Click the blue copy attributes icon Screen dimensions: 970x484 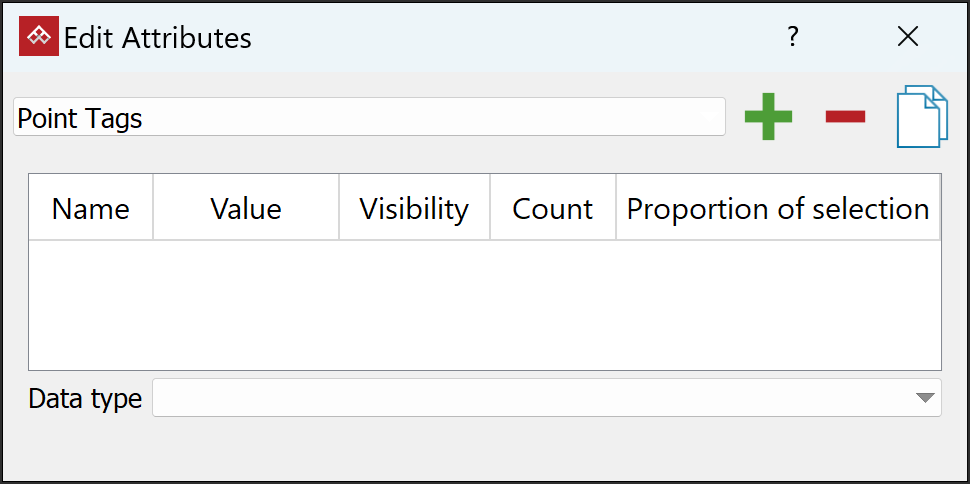(x=921, y=117)
